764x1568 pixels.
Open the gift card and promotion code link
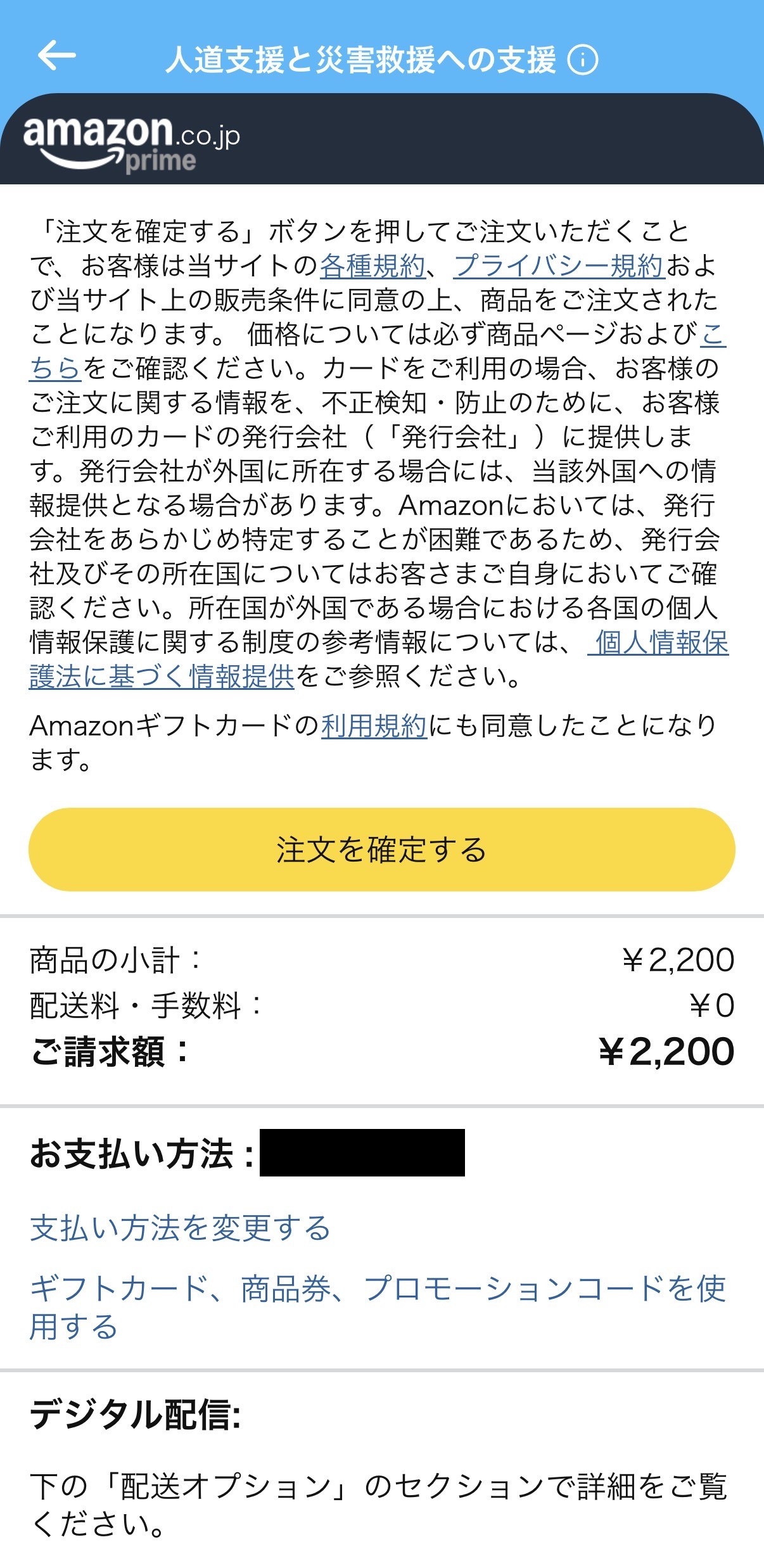coord(377,1289)
